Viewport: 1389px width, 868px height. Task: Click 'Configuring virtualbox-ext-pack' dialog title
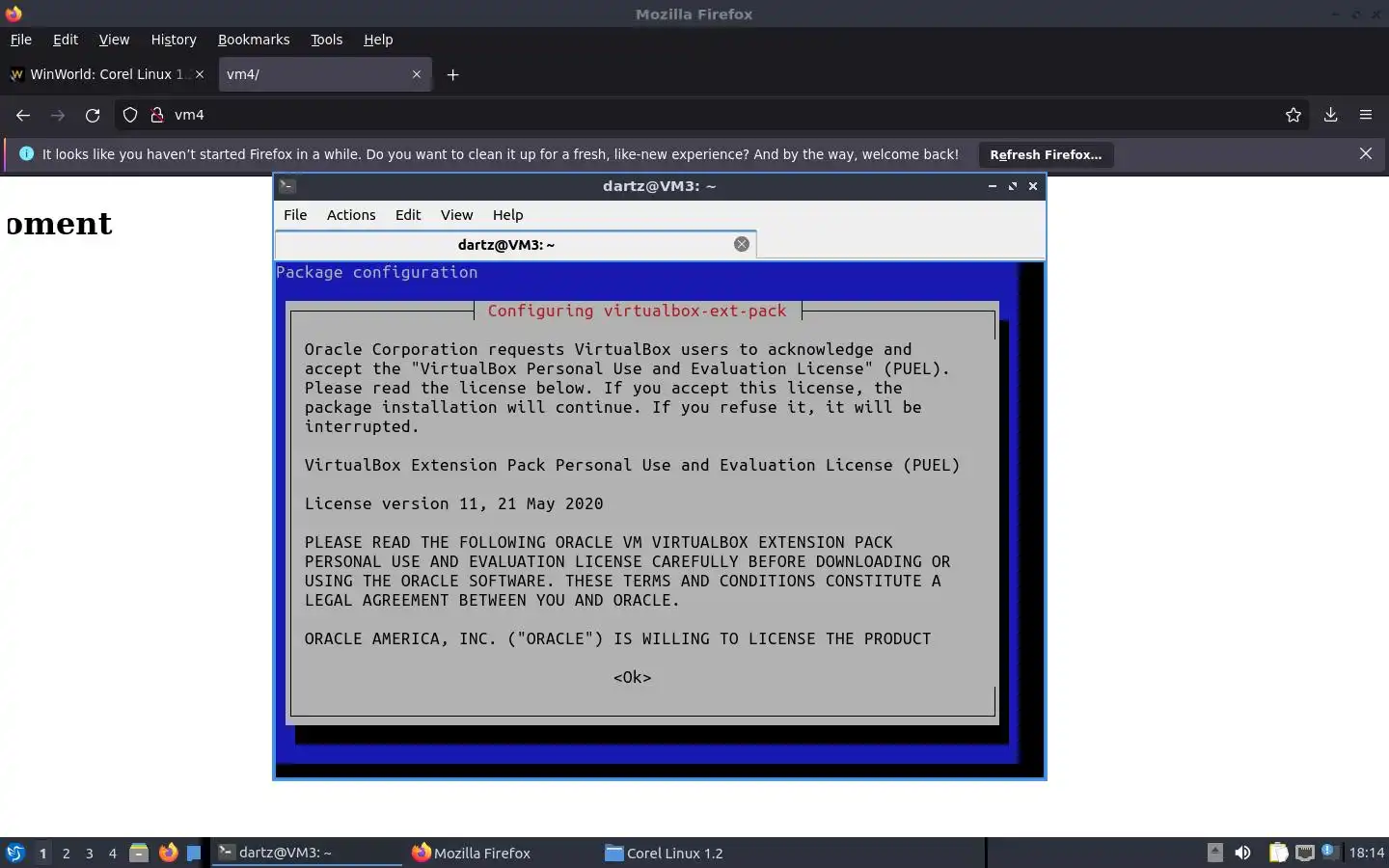point(637,311)
